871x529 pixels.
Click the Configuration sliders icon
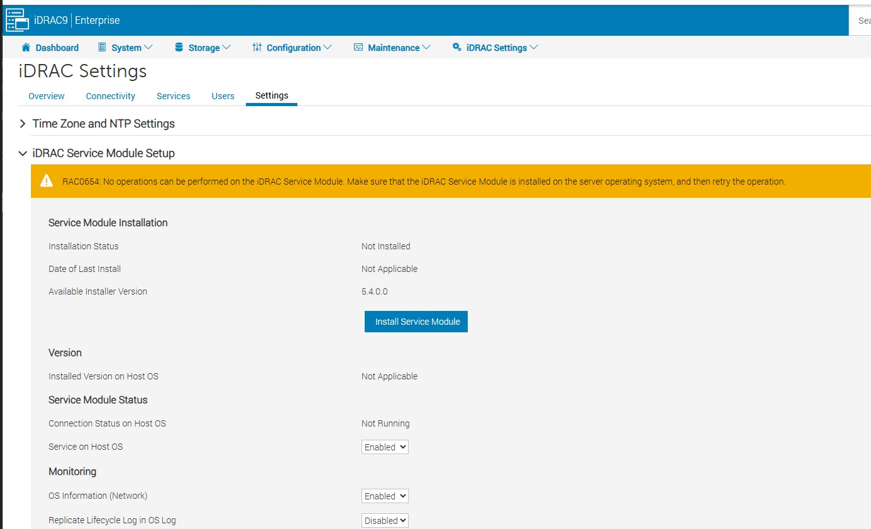257,47
